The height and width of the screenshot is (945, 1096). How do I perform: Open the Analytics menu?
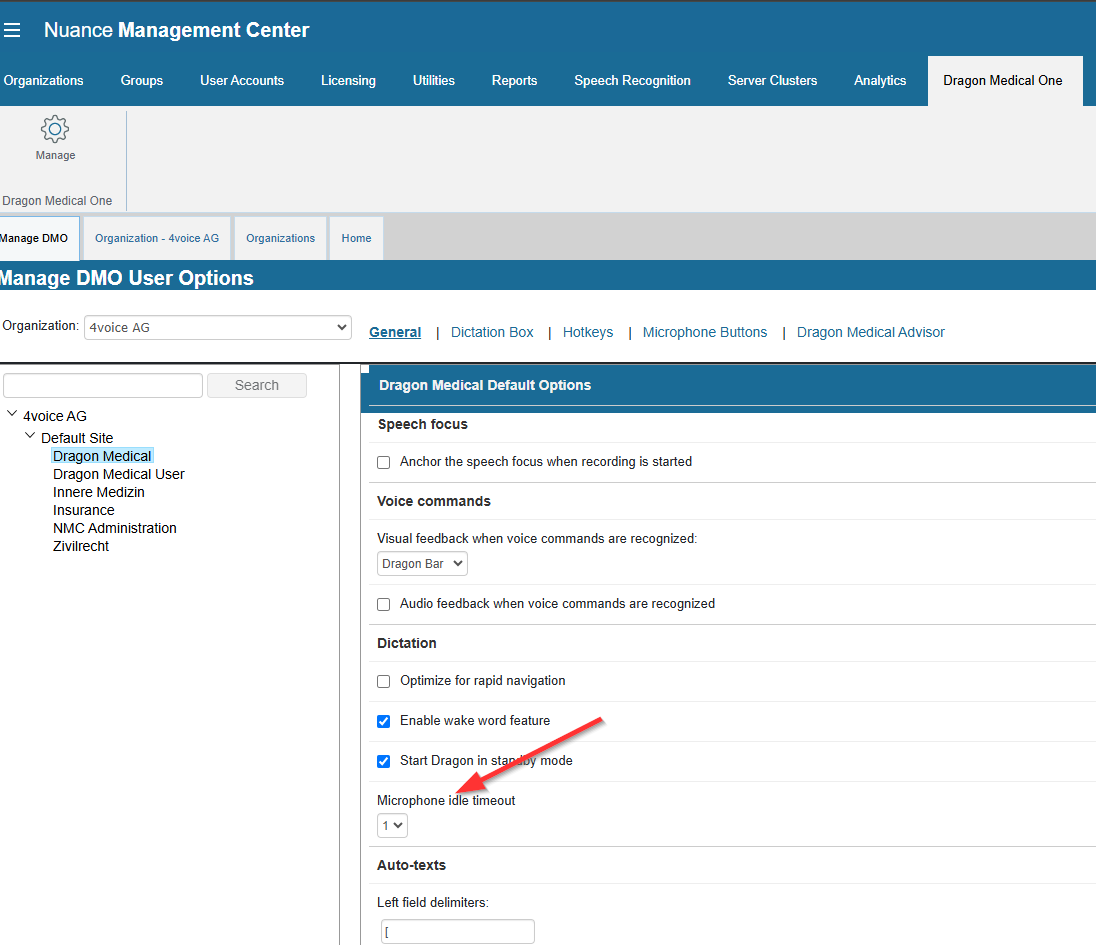click(880, 80)
